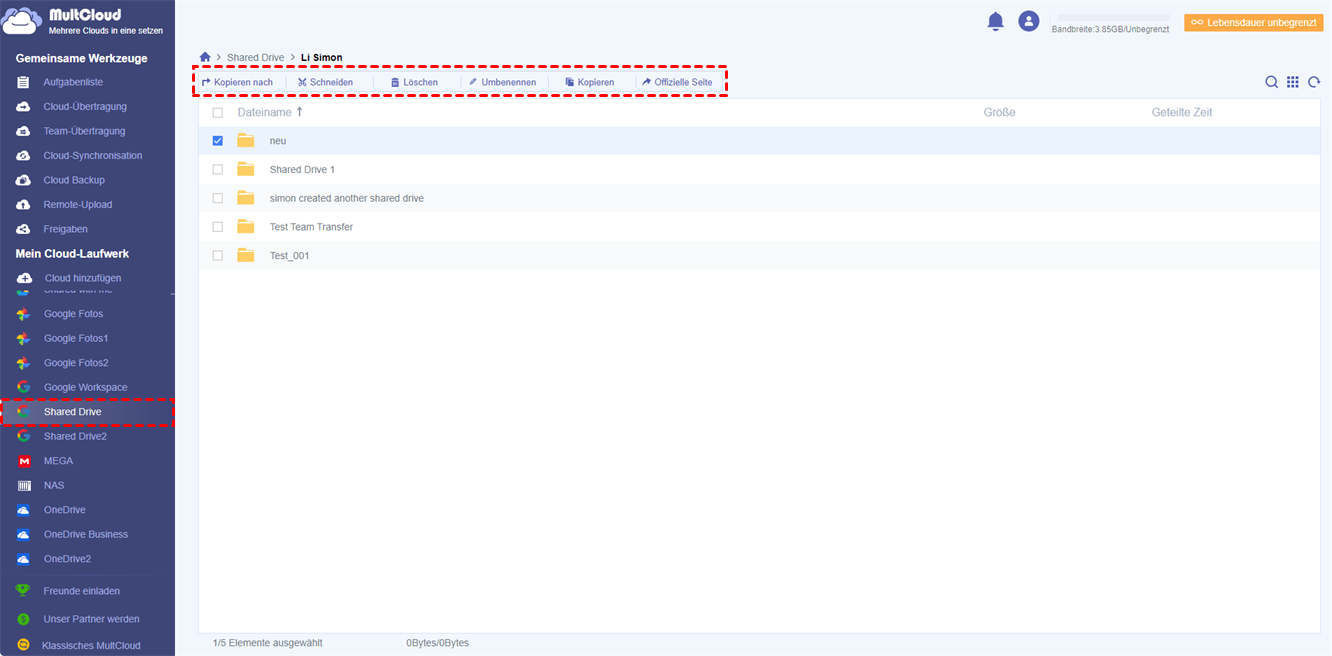Go to home breadcrumb icon
Image resolution: width=1332 pixels, height=656 pixels.
coord(205,58)
